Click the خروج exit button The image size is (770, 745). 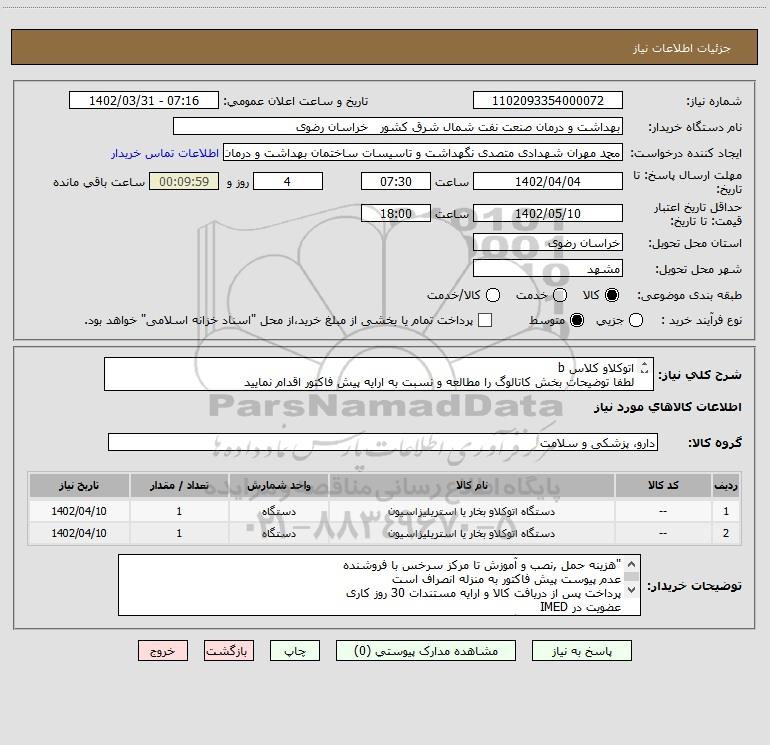tap(163, 651)
